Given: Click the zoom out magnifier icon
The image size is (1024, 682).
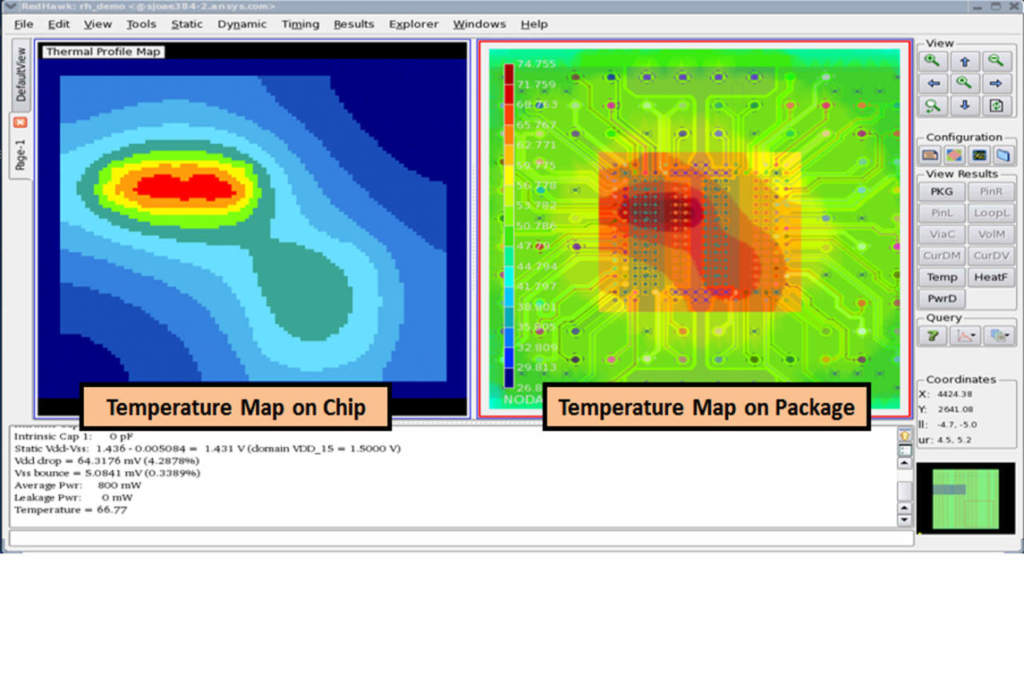Looking at the screenshot, I should point(996,61).
